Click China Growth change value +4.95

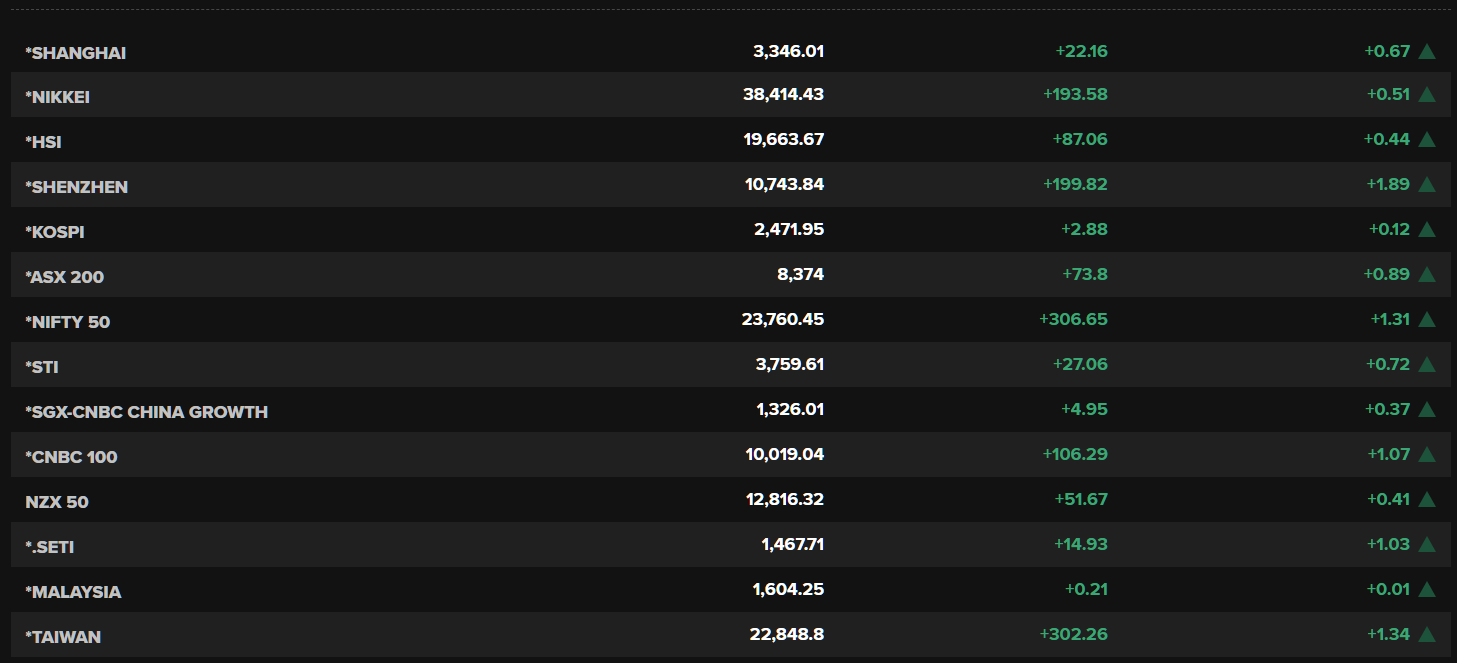coord(1085,409)
